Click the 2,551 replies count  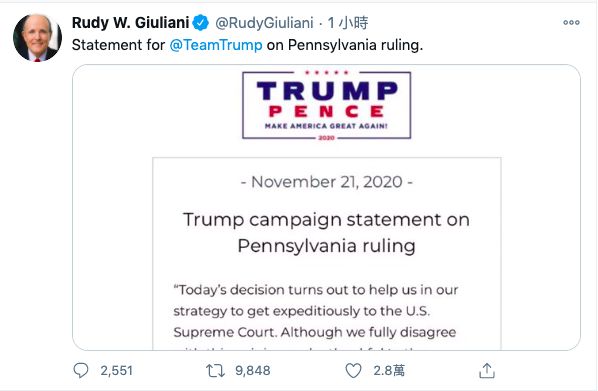(116, 370)
